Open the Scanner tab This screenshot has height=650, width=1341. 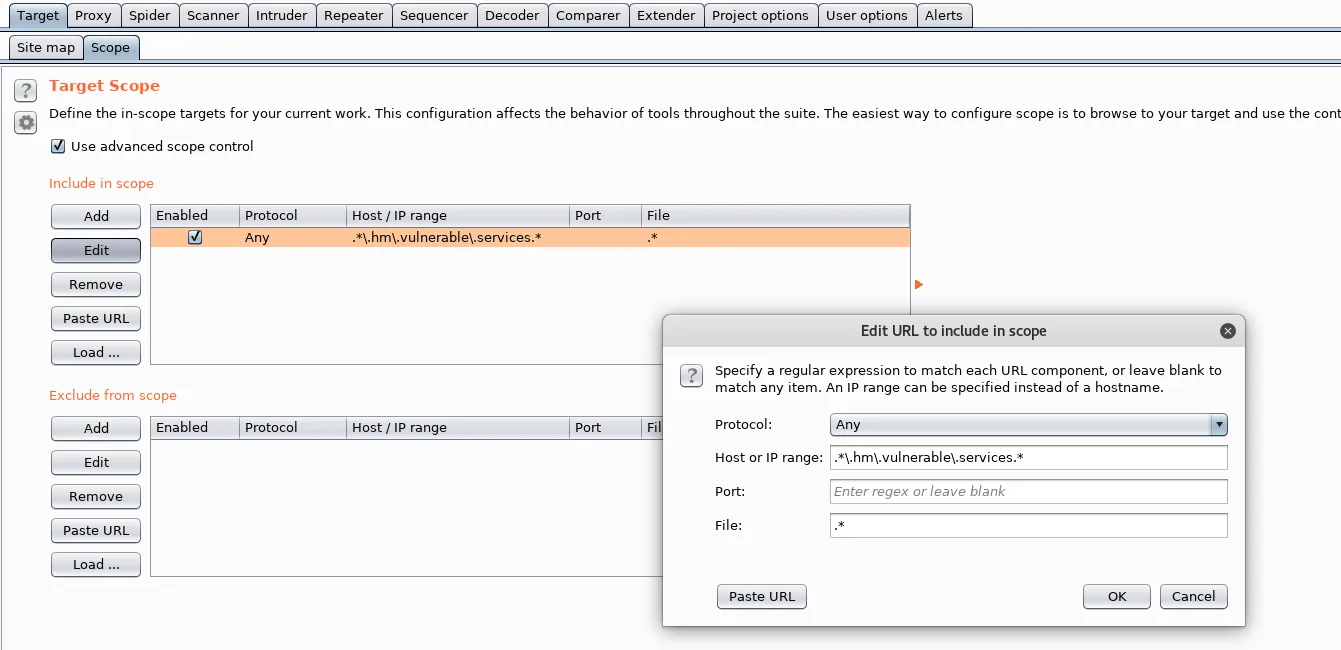pyautogui.click(x=213, y=15)
